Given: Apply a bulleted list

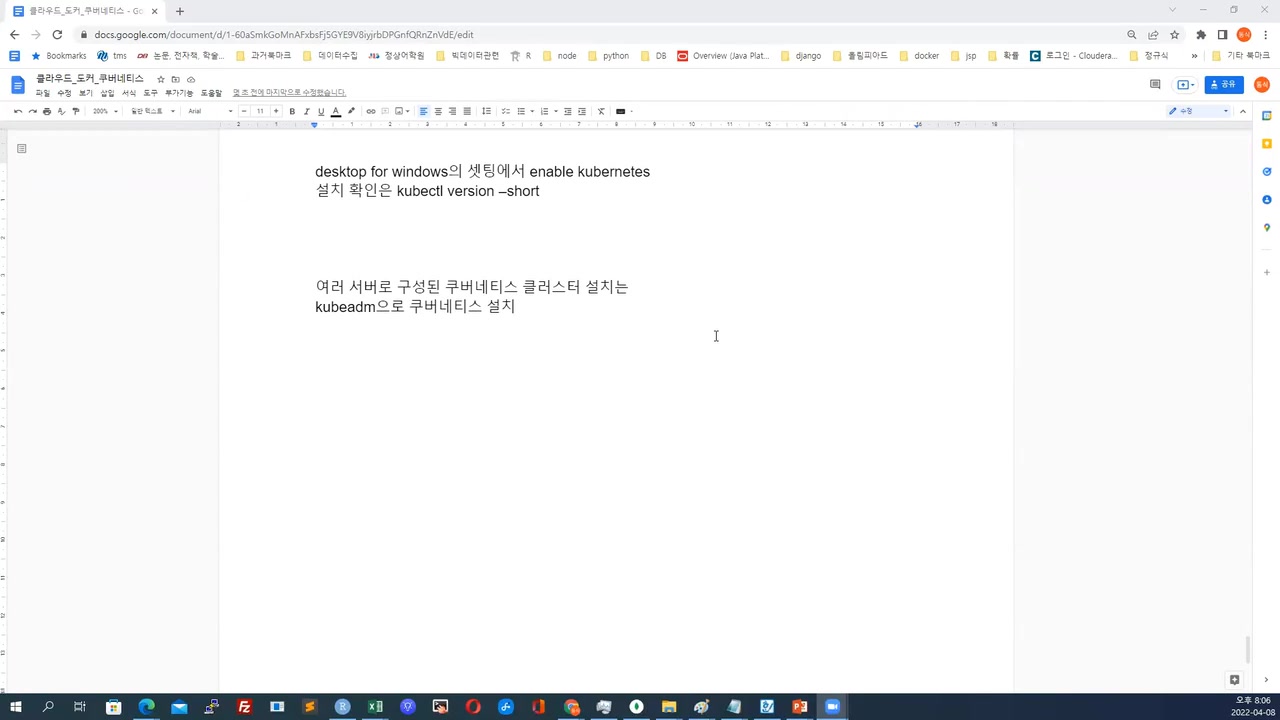Looking at the screenshot, I should pos(522,111).
